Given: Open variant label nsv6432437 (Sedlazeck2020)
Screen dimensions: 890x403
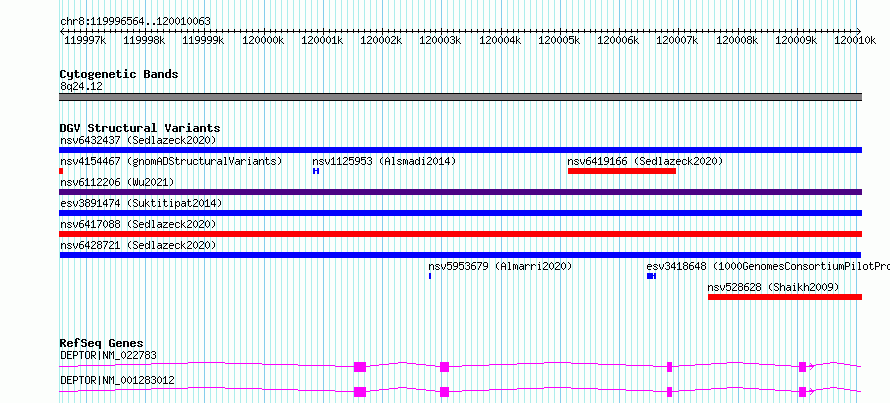Looking at the screenshot, I should [x=138, y=140].
